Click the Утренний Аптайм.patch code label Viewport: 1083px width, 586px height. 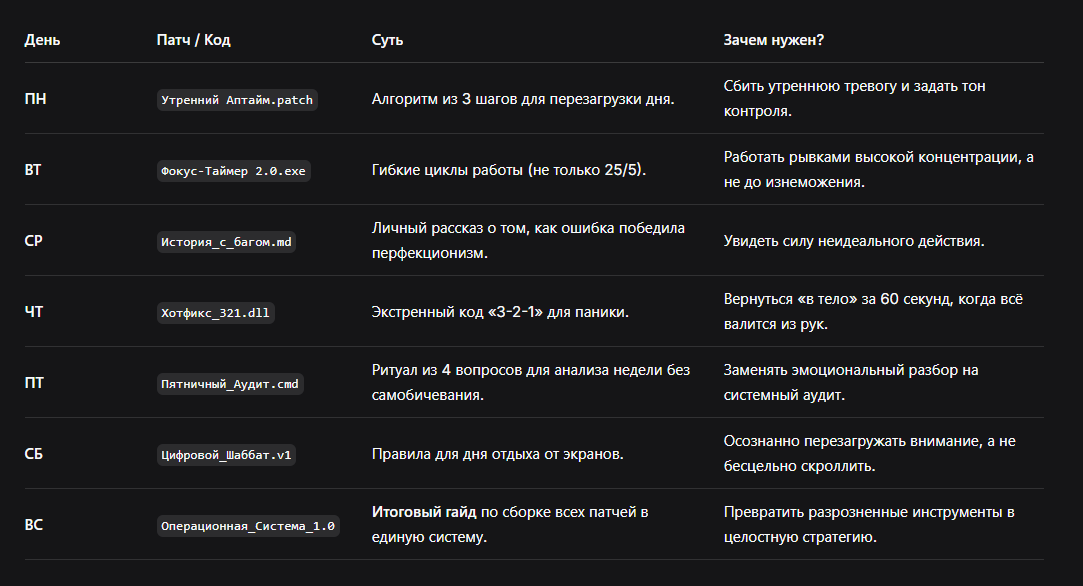tap(237, 100)
